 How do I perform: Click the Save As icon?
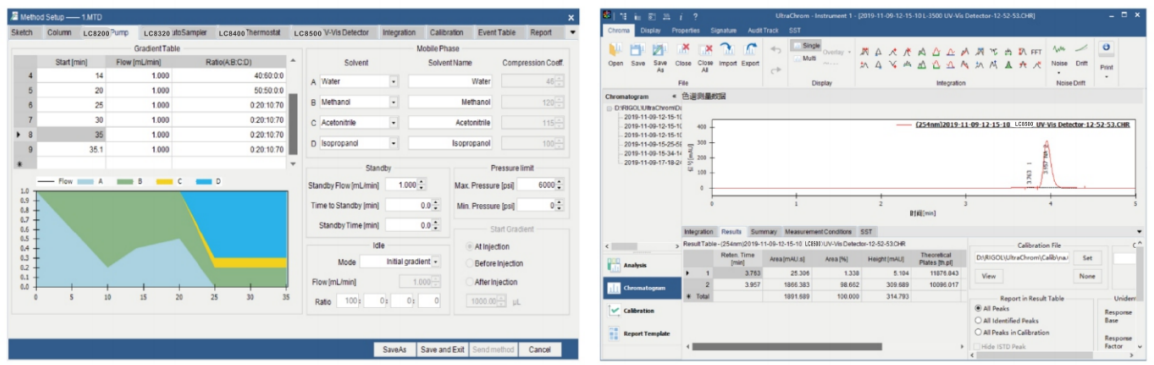(659, 50)
